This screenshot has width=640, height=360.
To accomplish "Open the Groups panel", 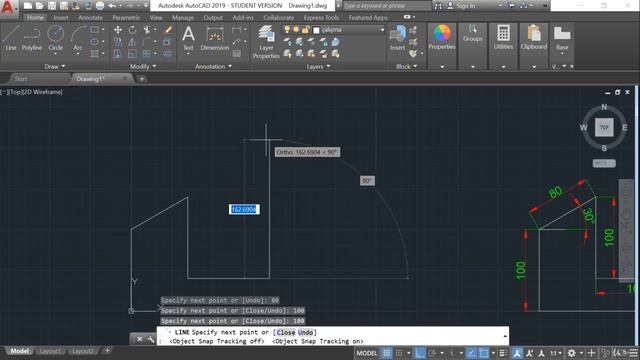I will [473, 33].
